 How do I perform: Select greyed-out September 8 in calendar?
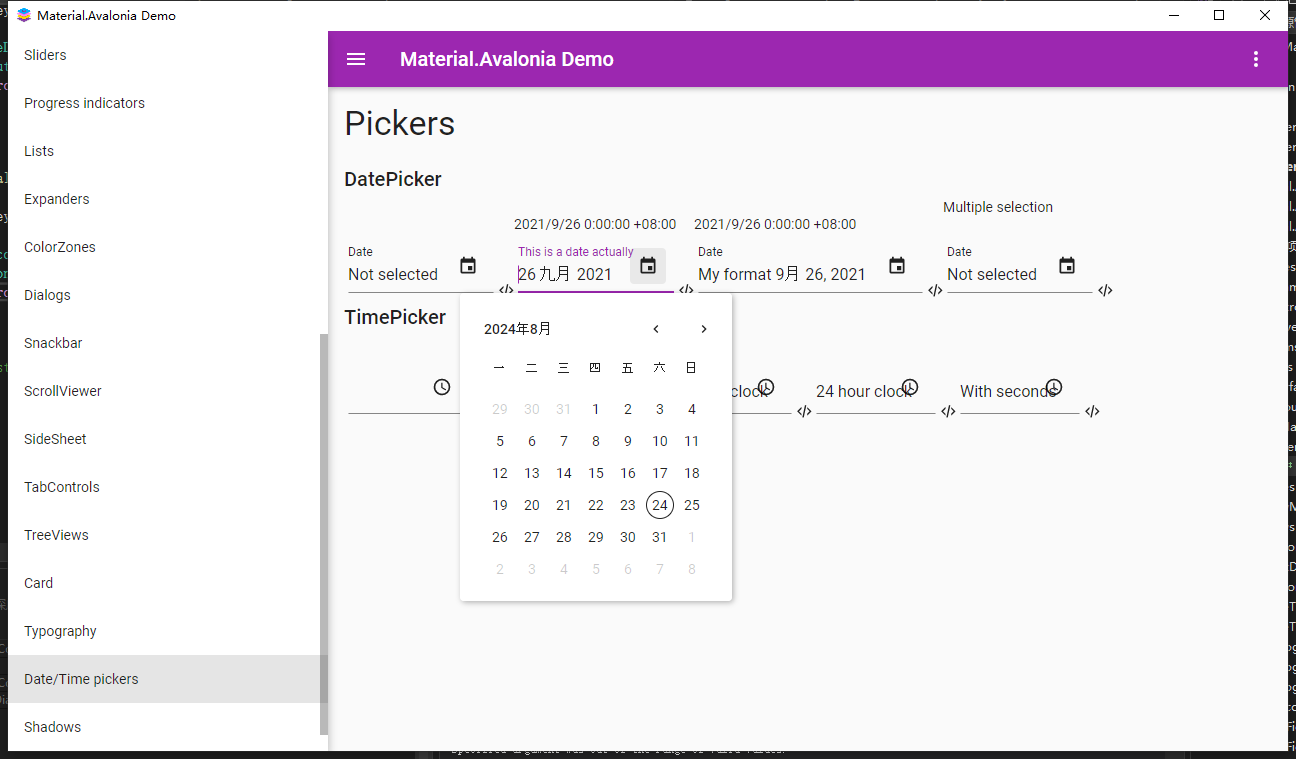pyautogui.click(x=692, y=569)
